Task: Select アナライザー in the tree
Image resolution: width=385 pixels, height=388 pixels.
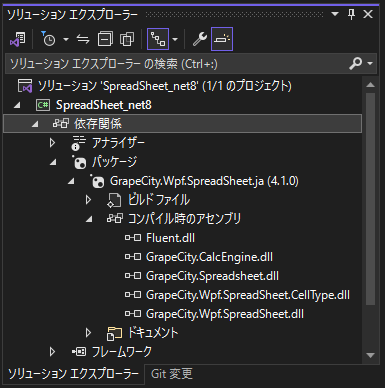Action: [x=118, y=143]
